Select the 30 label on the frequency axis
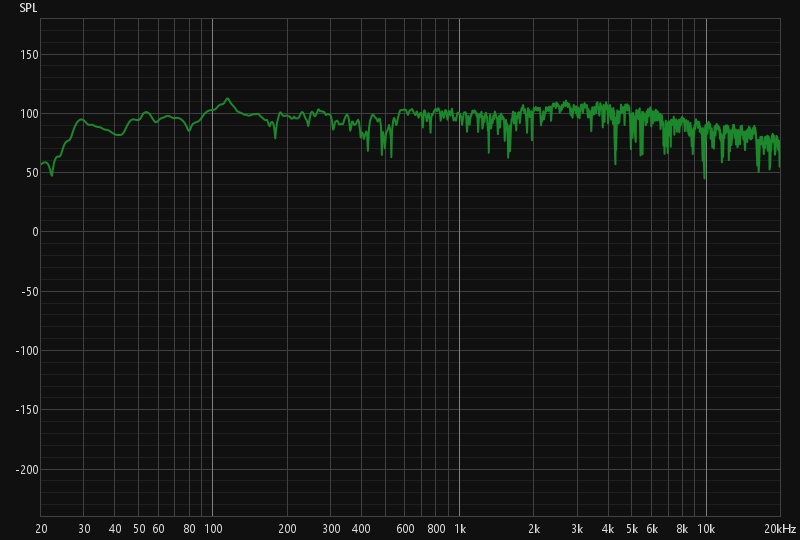Image resolution: width=800 pixels, height=540 pixels. pyautogui.click(x=84, y=529)
